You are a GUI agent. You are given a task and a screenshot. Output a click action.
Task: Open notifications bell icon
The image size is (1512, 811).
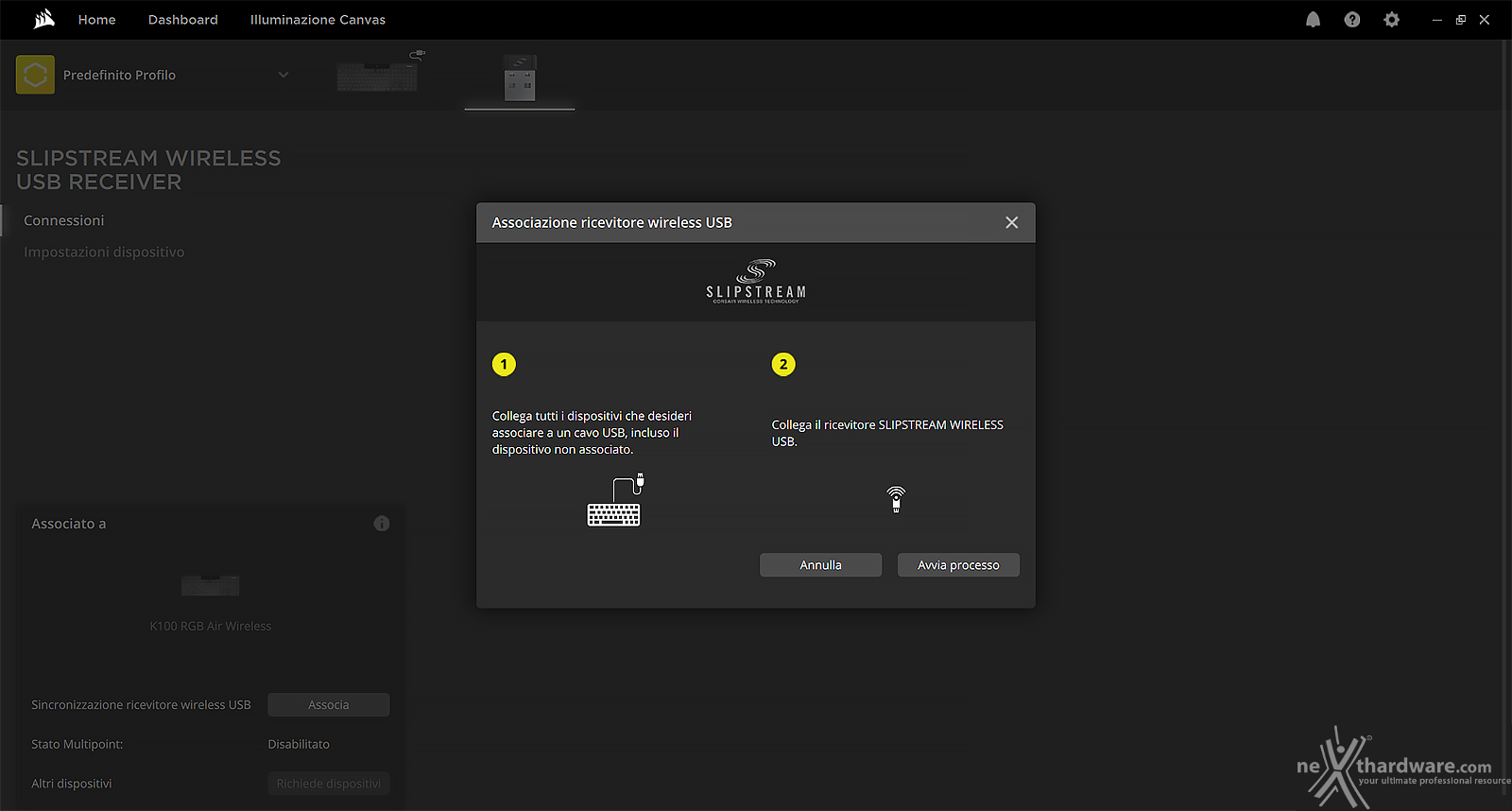1313,20
